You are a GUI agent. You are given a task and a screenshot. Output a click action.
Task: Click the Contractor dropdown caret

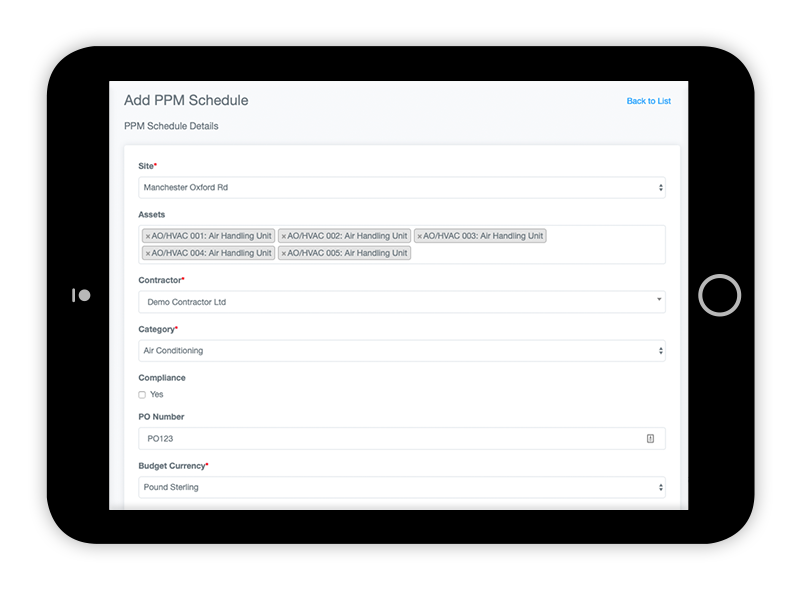(x=659, y=299)
